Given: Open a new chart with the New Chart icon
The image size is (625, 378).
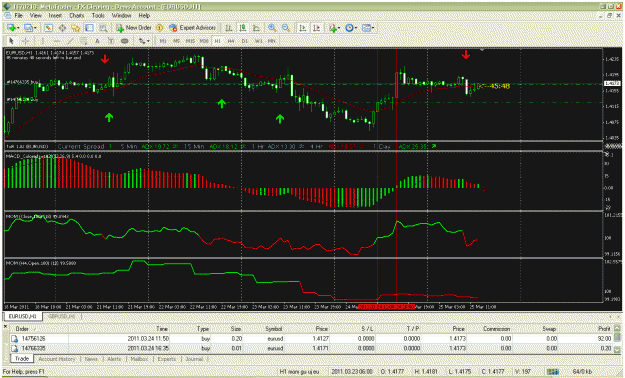Looking at the screenshot, I should tap(11, 28).
